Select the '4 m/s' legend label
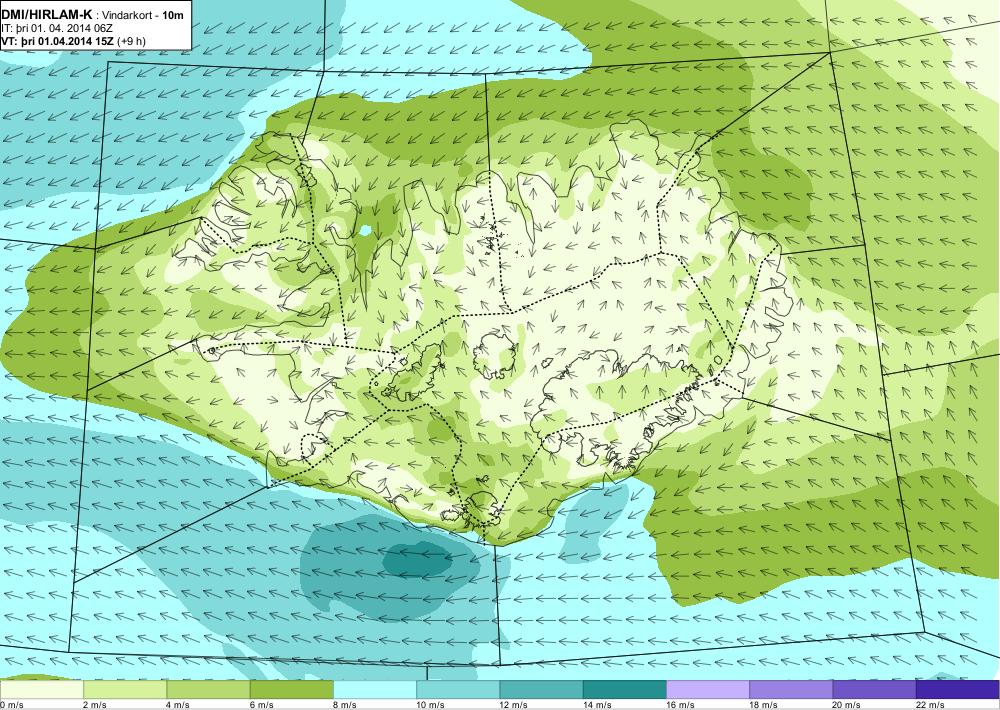Screen dimensions: 1000x710 point(177,705)
